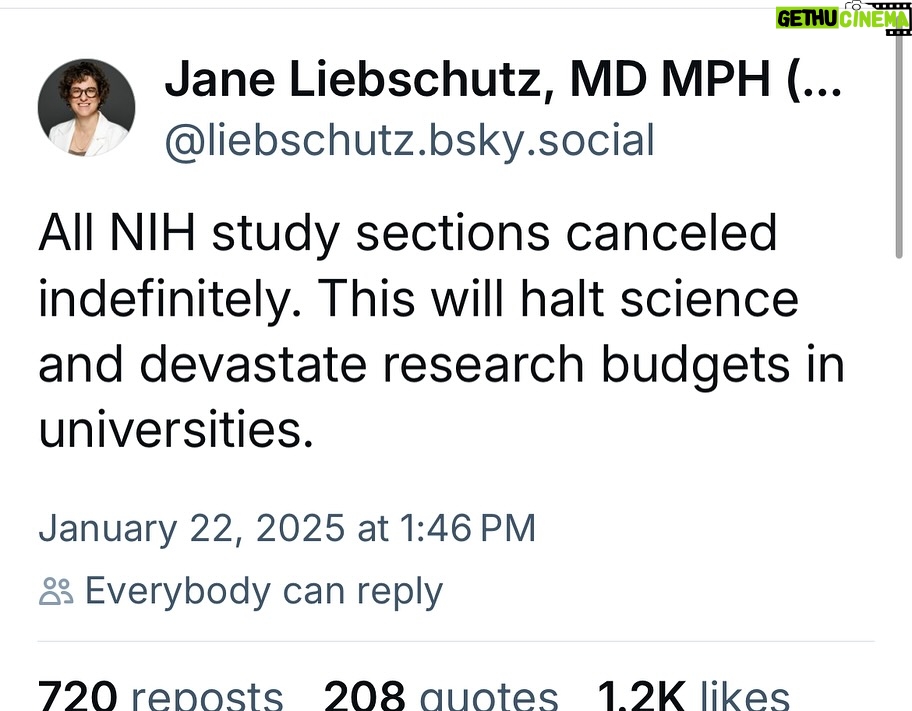Viewport: 912px width, 711px height.
Task: Click the people icon beside Everybody can reply
Action: (56, 591)
